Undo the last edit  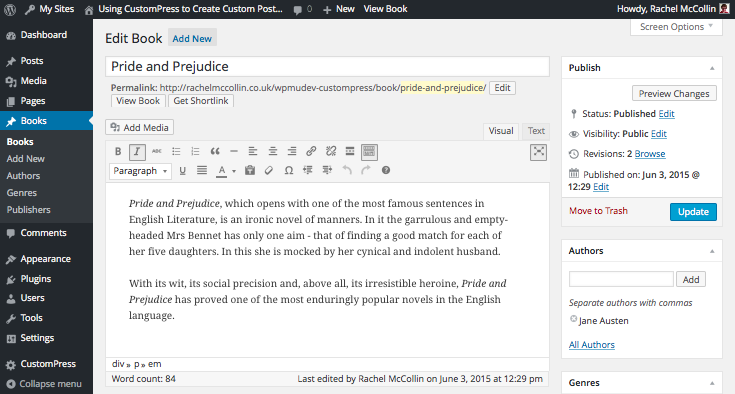[347, 171]
